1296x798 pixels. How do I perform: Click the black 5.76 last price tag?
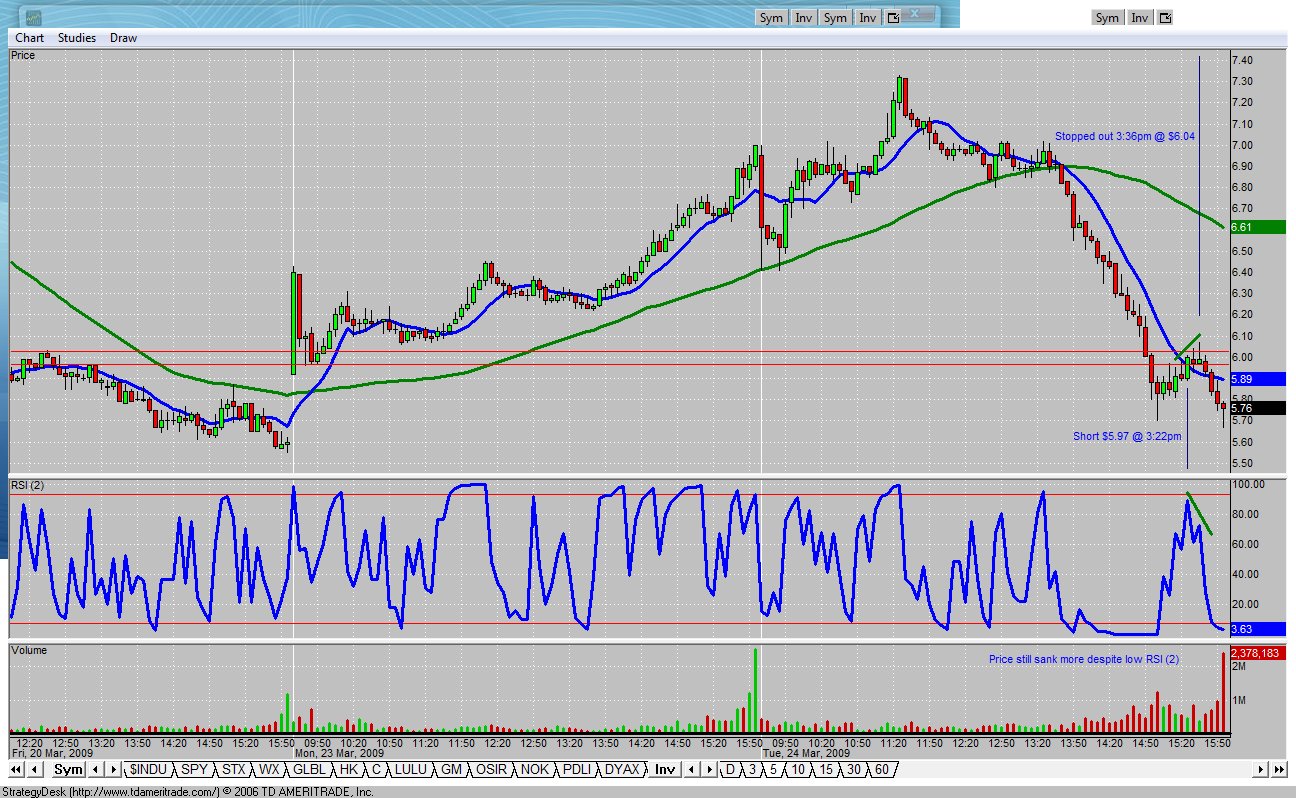pos(1256,408)
